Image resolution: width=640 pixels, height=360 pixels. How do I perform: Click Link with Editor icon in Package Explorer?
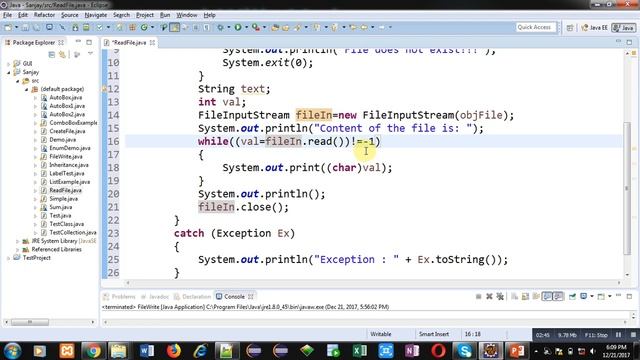pyautogui.click(x=62, y=55)
